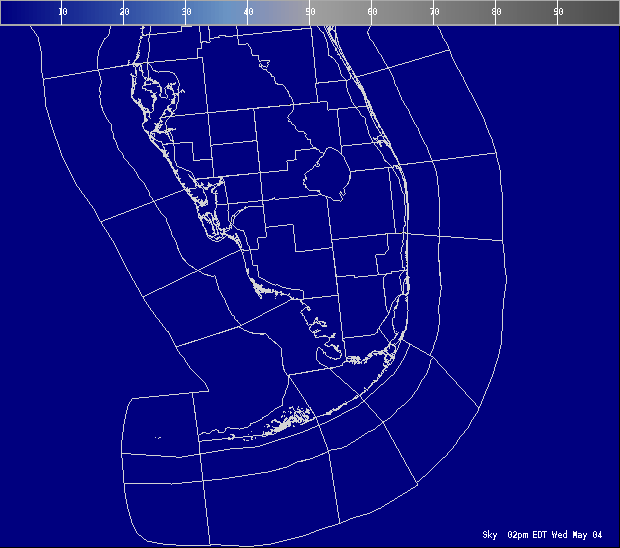The height and width of the screenshot is (548, 620).
Task: Click the "20" mark on the color scale
Action: 124,12
